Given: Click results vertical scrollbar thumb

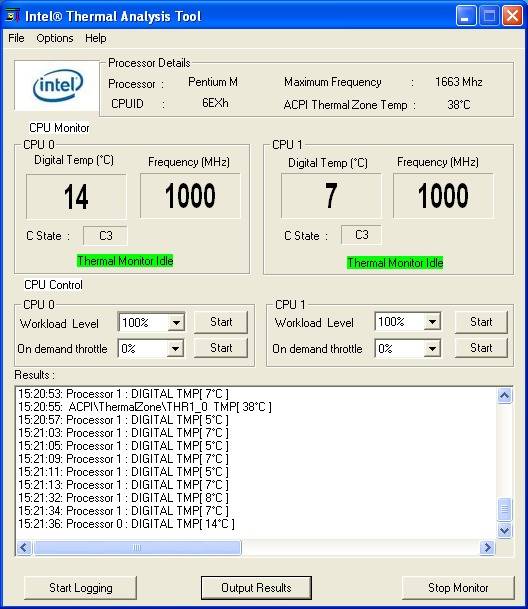Looking at the screenshot, I should click(x=504, y=509).
